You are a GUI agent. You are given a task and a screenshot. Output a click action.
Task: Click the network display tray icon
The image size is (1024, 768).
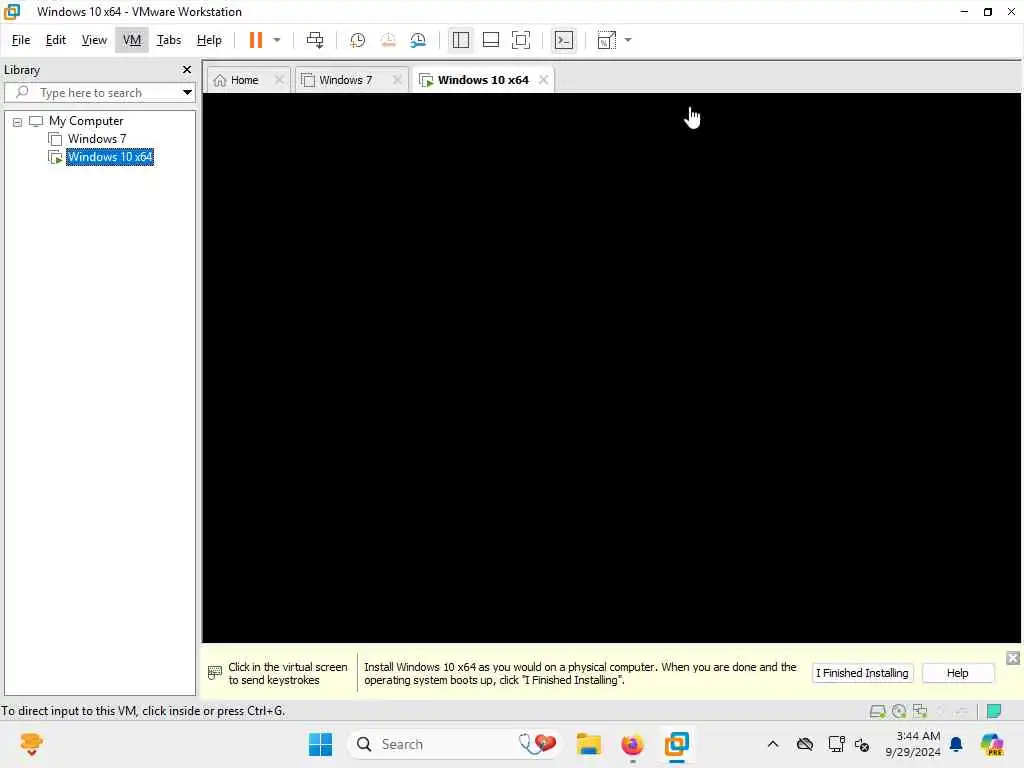tap(836, 744)
